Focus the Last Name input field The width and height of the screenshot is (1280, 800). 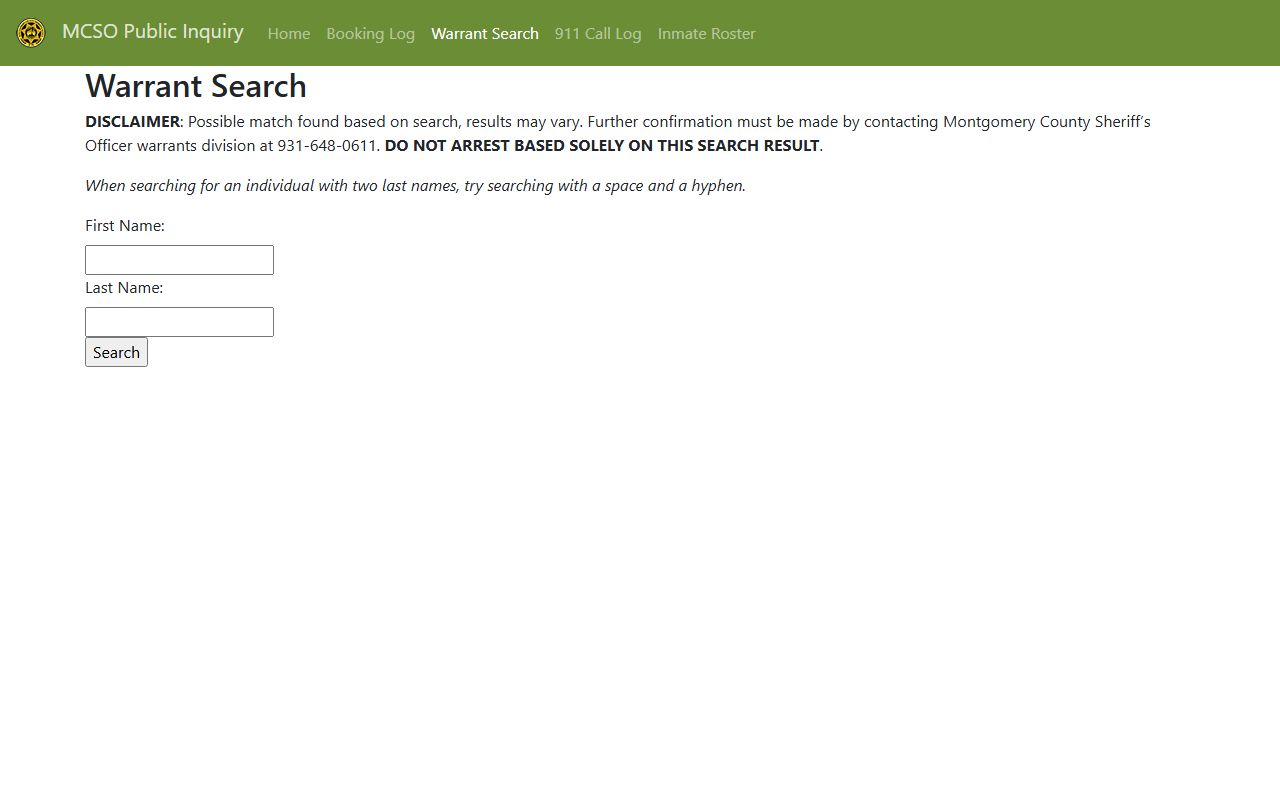click(x=179, y=322)
